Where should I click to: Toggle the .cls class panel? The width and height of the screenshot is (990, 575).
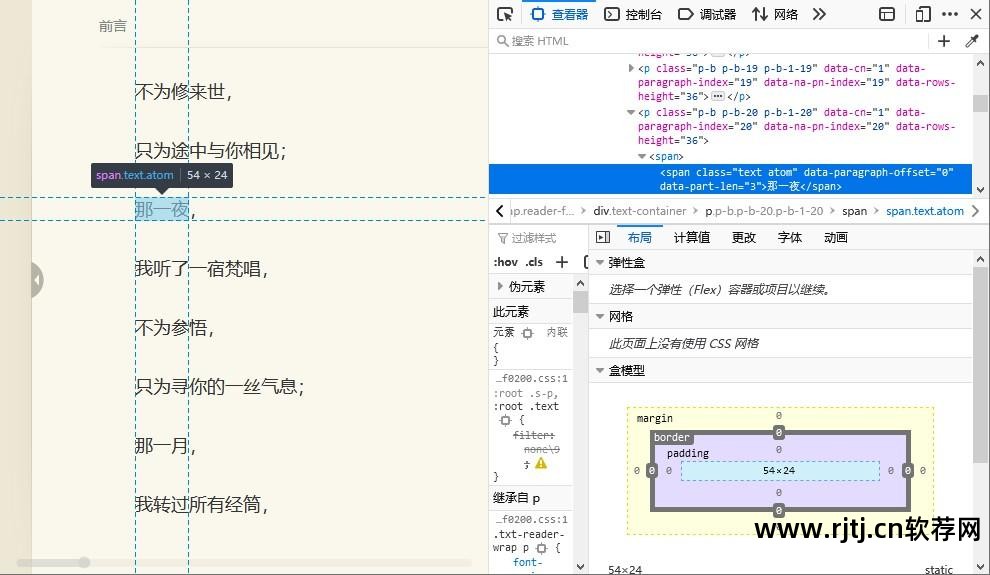click(534, 262)
